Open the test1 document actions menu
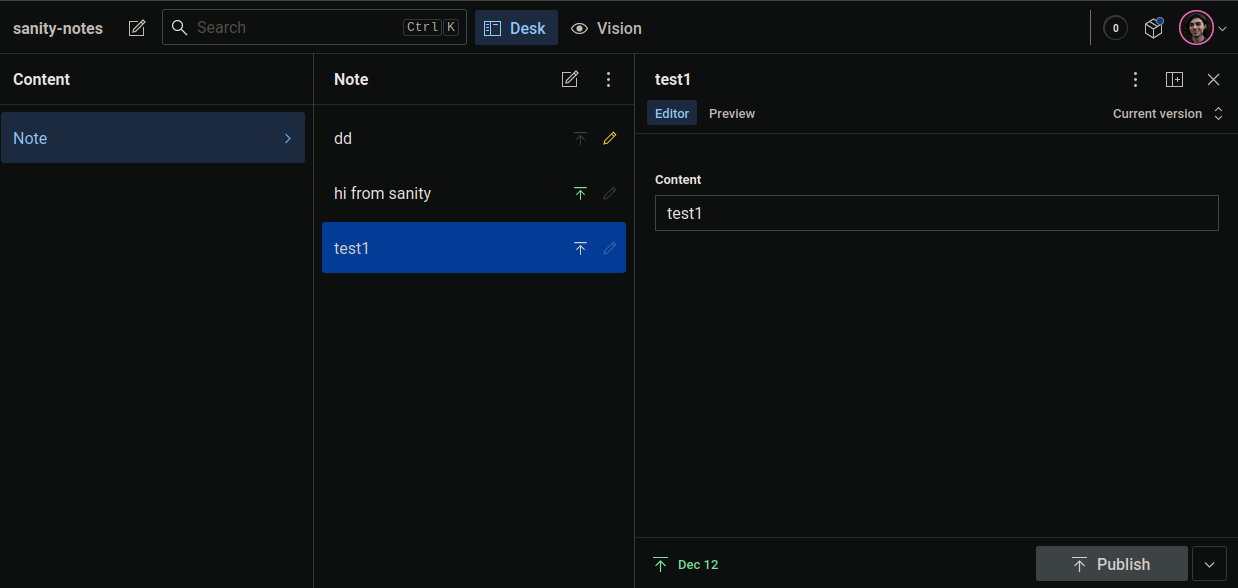This screenshot has width=1238, height=588. pos(1135,79)
